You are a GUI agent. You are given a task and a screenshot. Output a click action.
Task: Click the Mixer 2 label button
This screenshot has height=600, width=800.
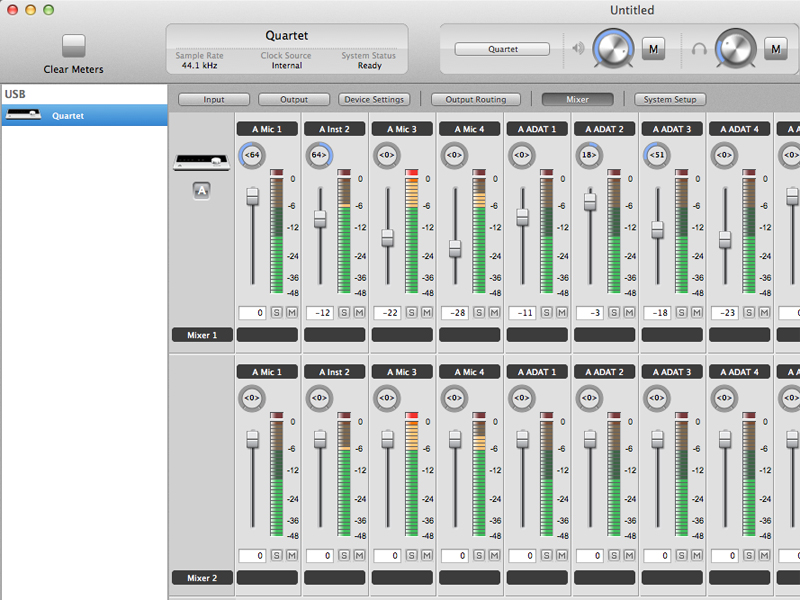(202, 578)
